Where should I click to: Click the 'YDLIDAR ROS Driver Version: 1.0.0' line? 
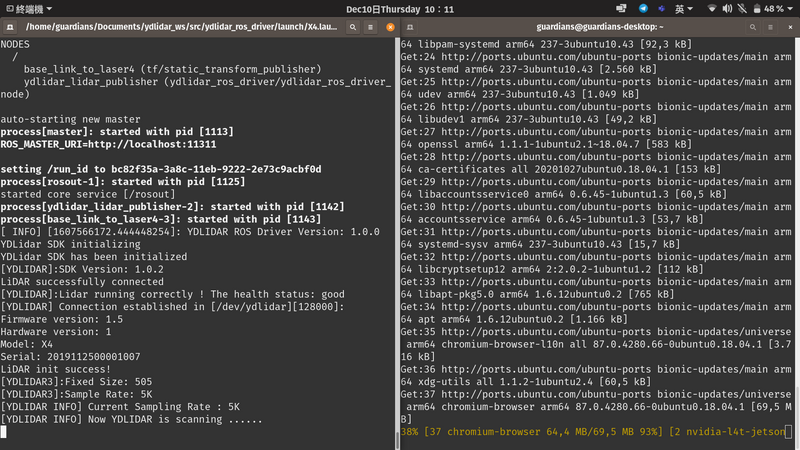coord(190,232)
